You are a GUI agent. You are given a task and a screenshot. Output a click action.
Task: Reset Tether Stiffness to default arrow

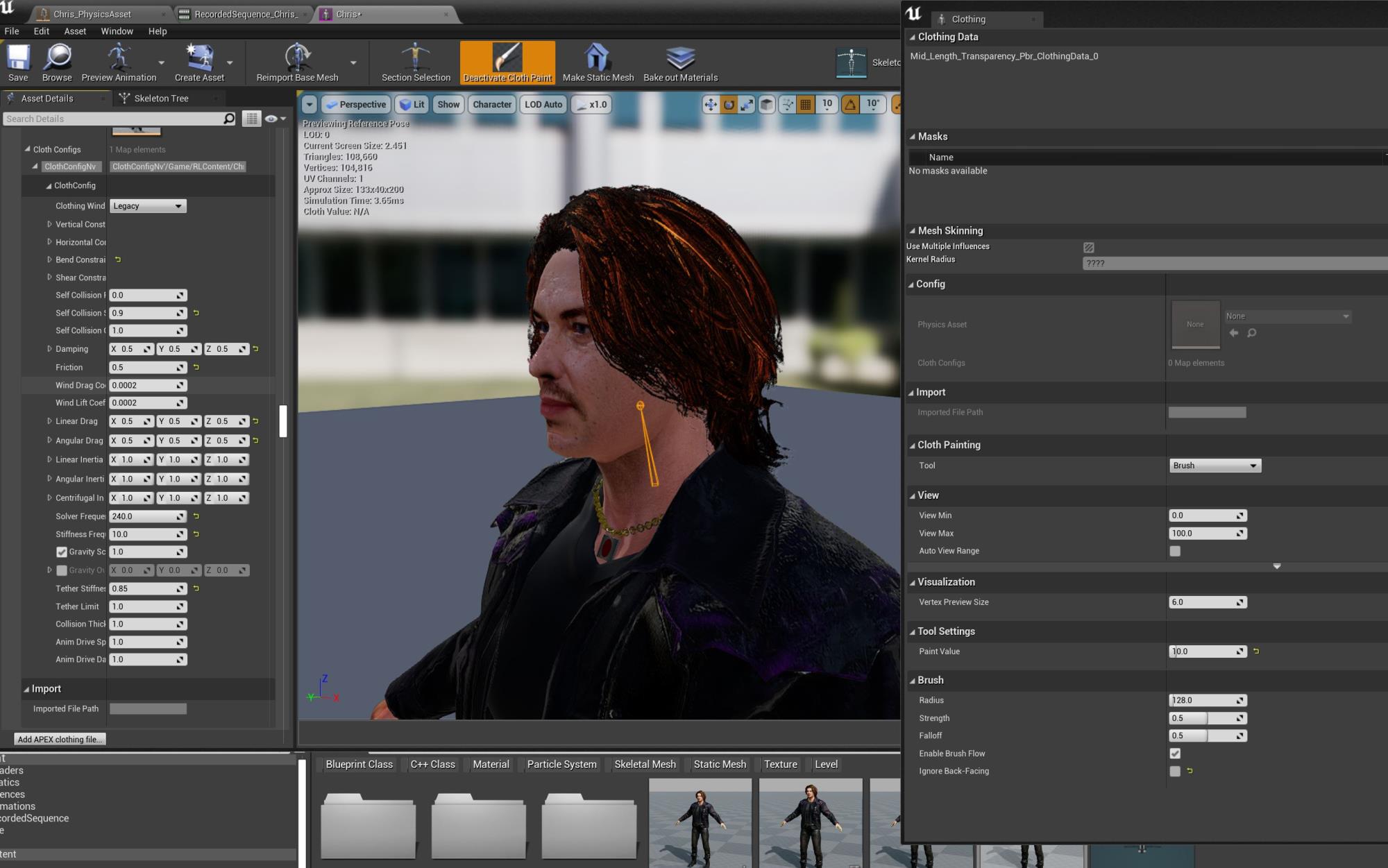[196, 588]
